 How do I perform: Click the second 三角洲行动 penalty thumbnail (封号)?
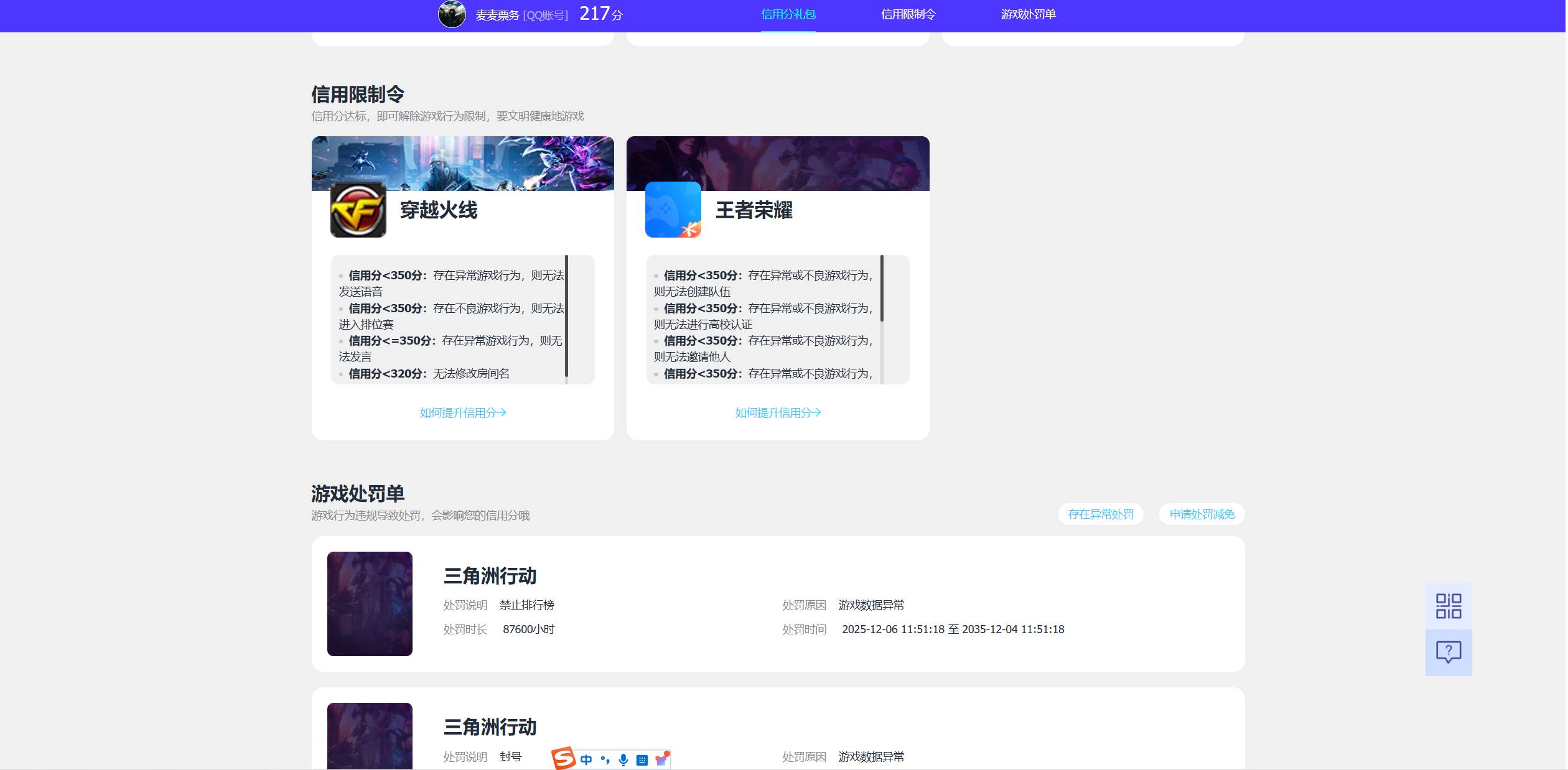click(370, 736)
